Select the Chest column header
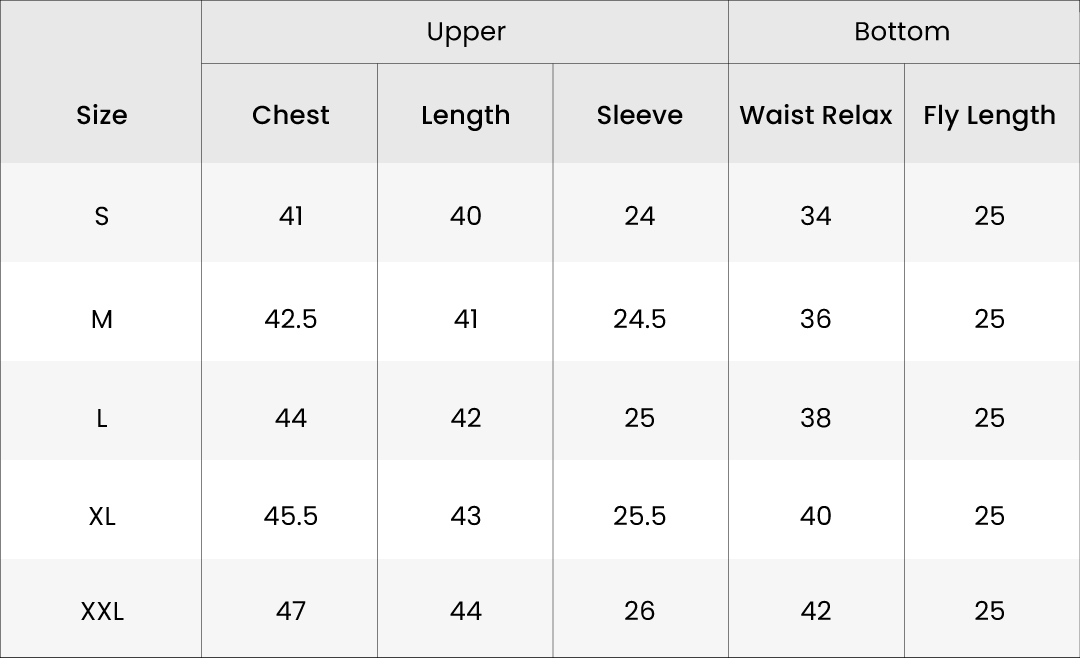1080x658 pixels. pyautogui.click(x=291, y=115)
